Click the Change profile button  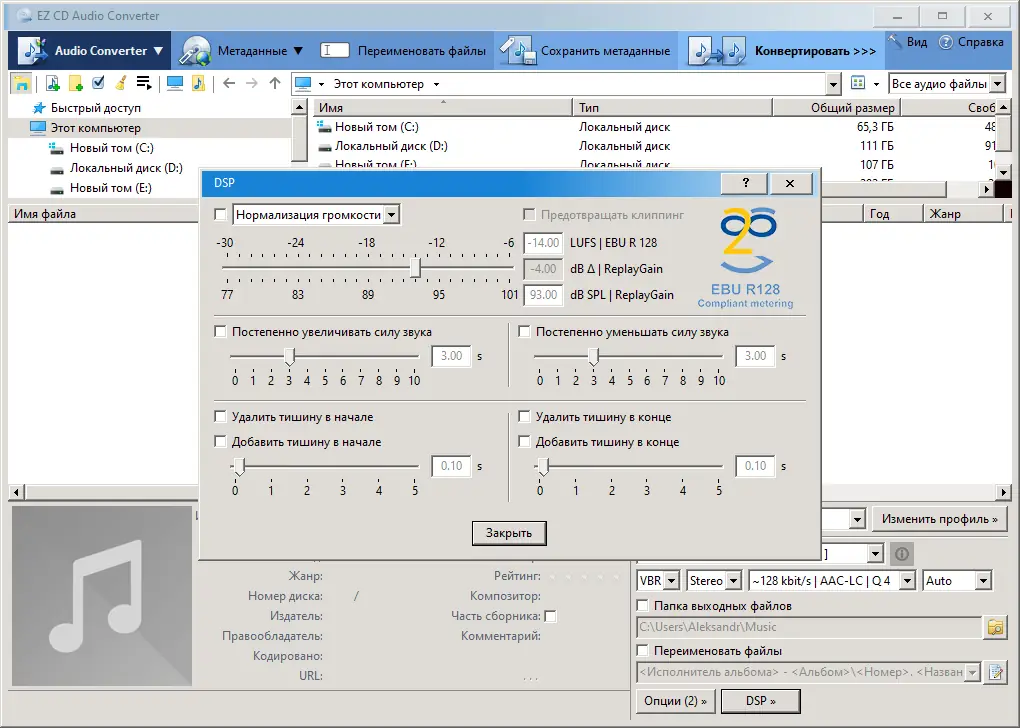click(938, 519)
